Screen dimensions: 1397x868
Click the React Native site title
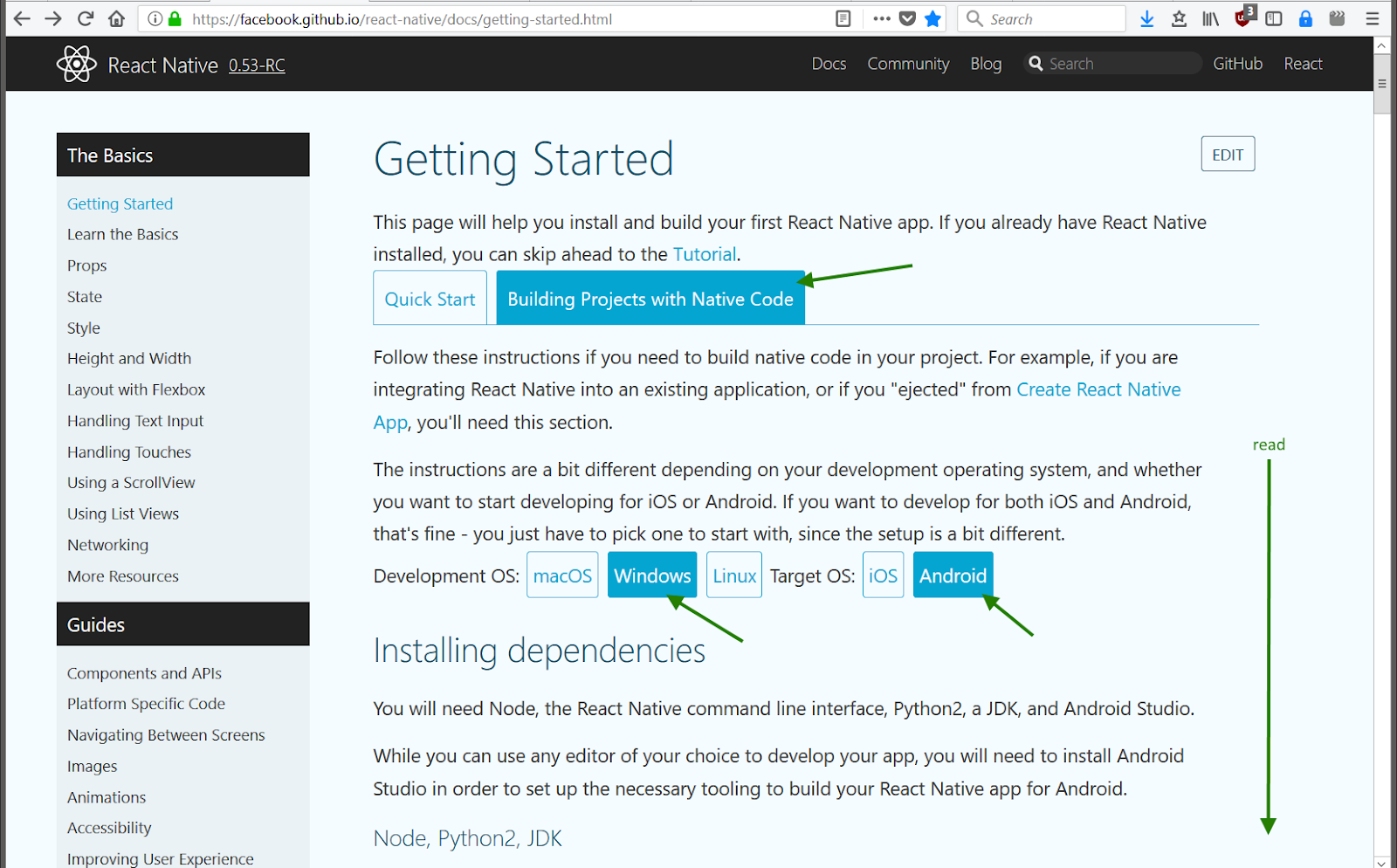(162, 65)
